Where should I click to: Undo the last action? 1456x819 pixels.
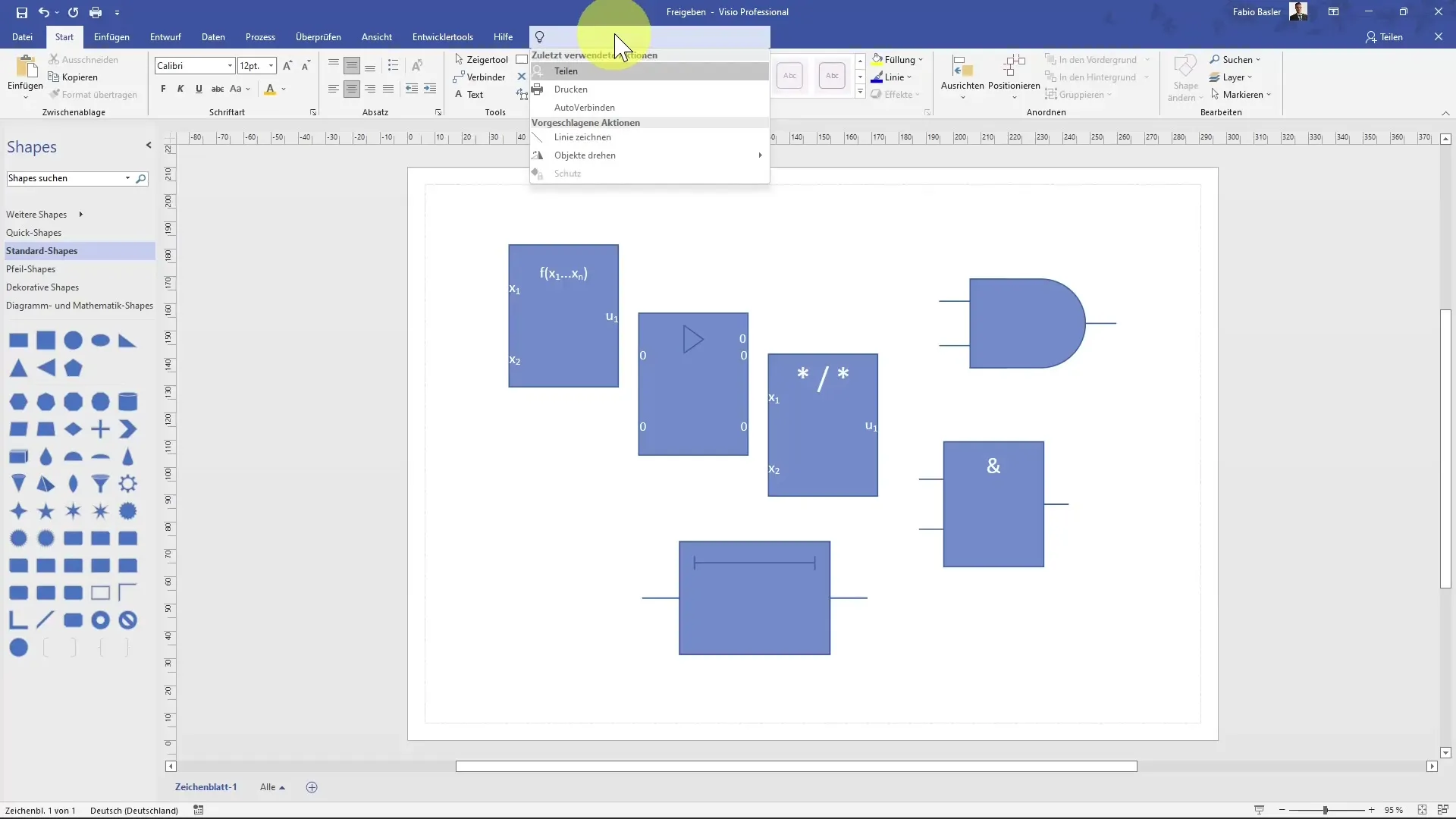44,12
